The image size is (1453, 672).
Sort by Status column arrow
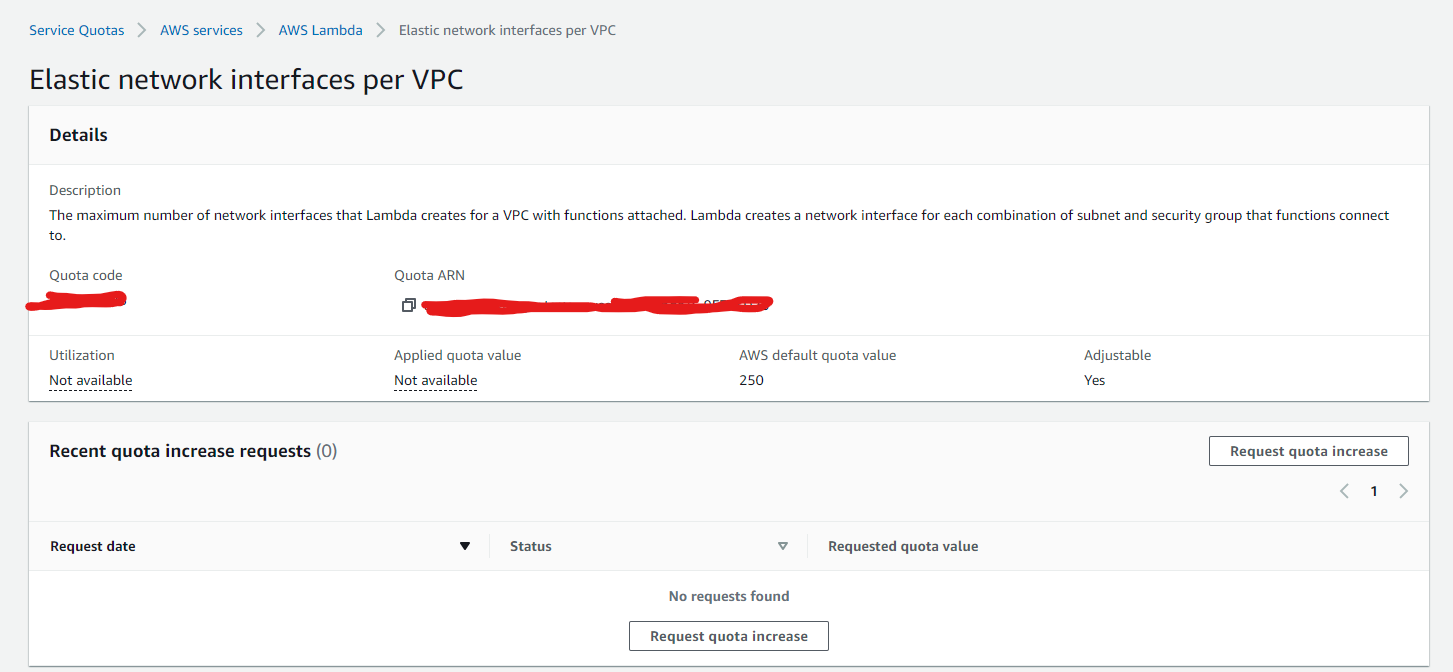(783, 546)
